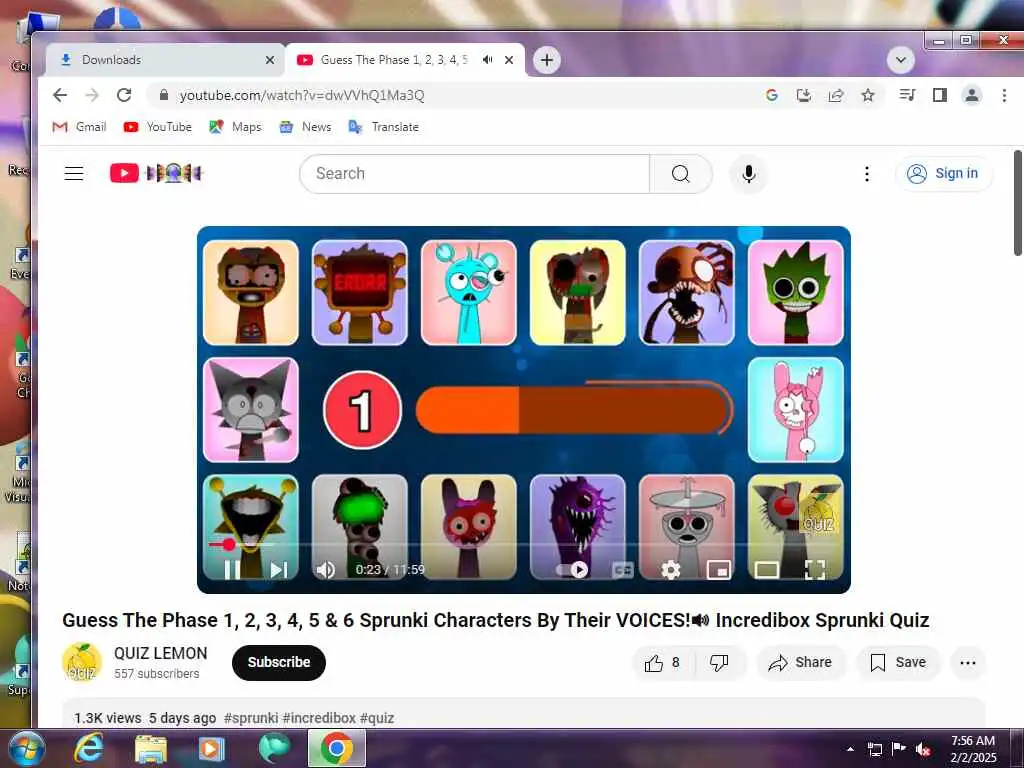This screenshot has width=1024, height=768.
Task: Open Windows Explorer folder from taskbar
Action: [x=151, y=748]
